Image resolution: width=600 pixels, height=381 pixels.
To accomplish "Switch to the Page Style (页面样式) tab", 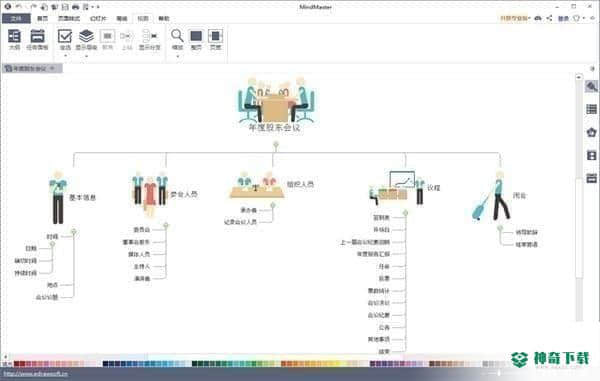I will [x=69, y=18].
